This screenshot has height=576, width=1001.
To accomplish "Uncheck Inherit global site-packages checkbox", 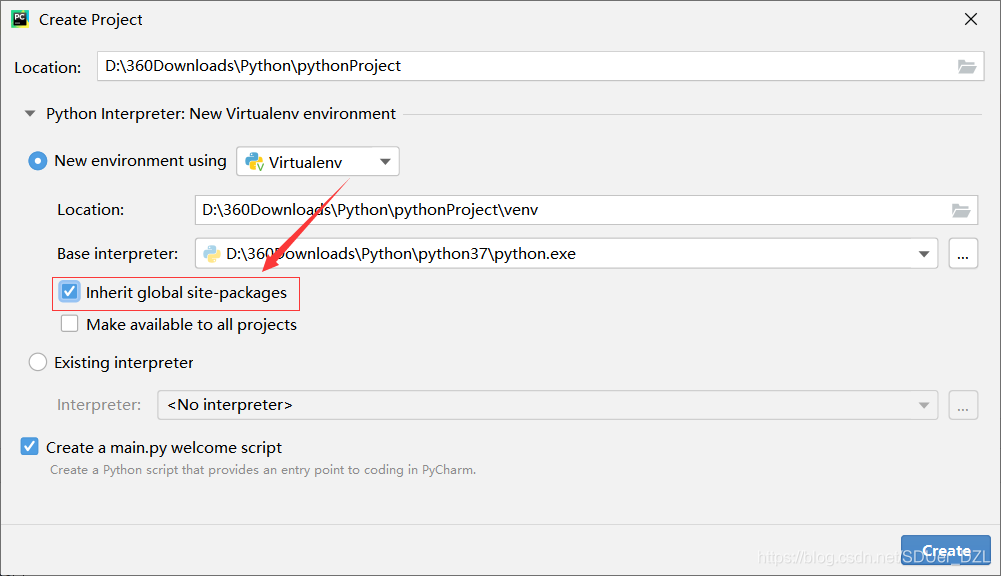I will point(69,292).
